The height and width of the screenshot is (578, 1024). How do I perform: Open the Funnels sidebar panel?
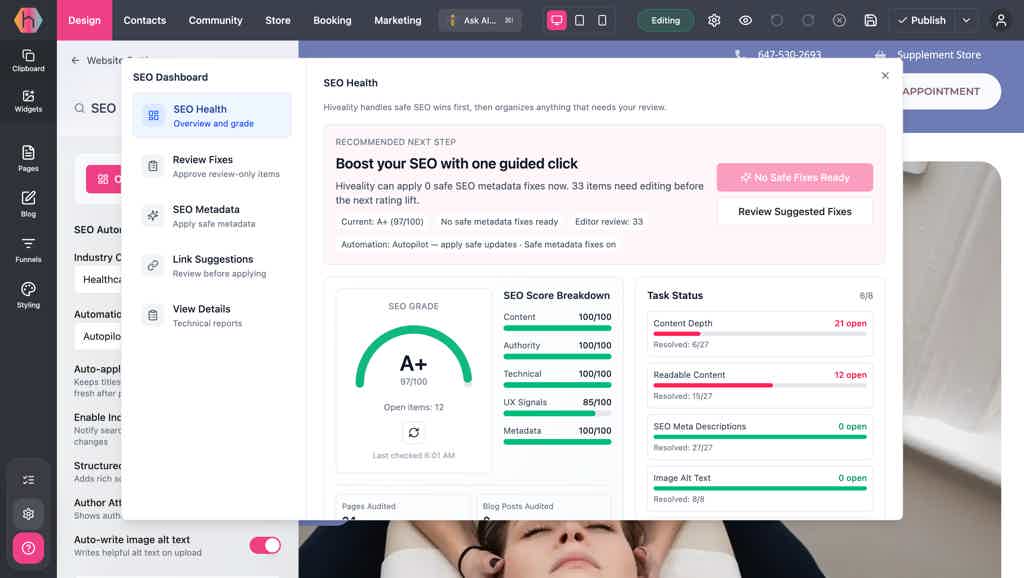(x=28, y=249)
